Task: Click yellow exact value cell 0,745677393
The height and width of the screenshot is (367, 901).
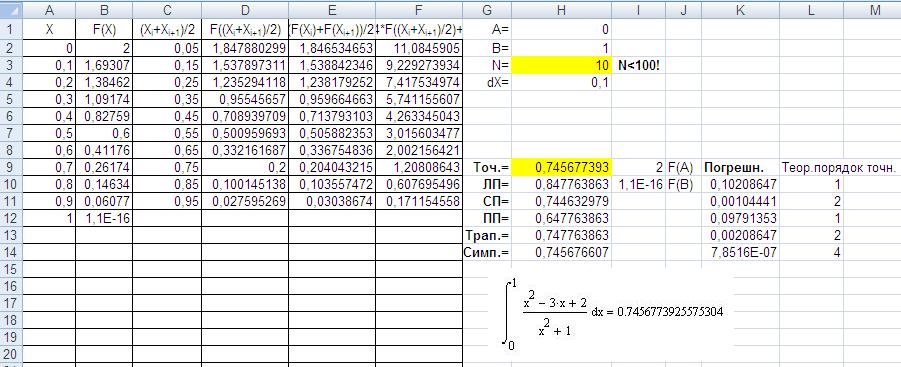Action: (561, 168)
